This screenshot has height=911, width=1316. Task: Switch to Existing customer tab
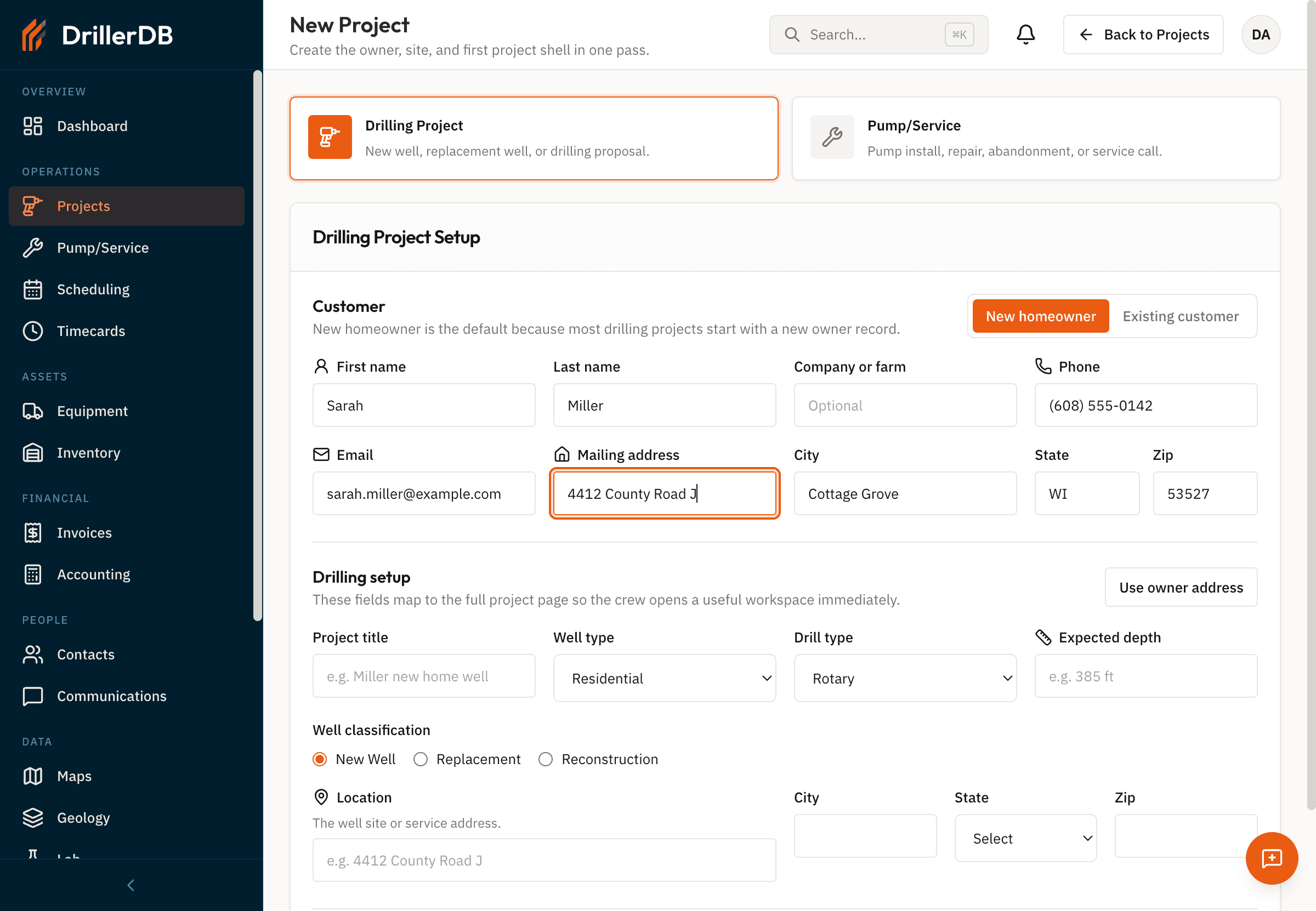coord(1180,316)
